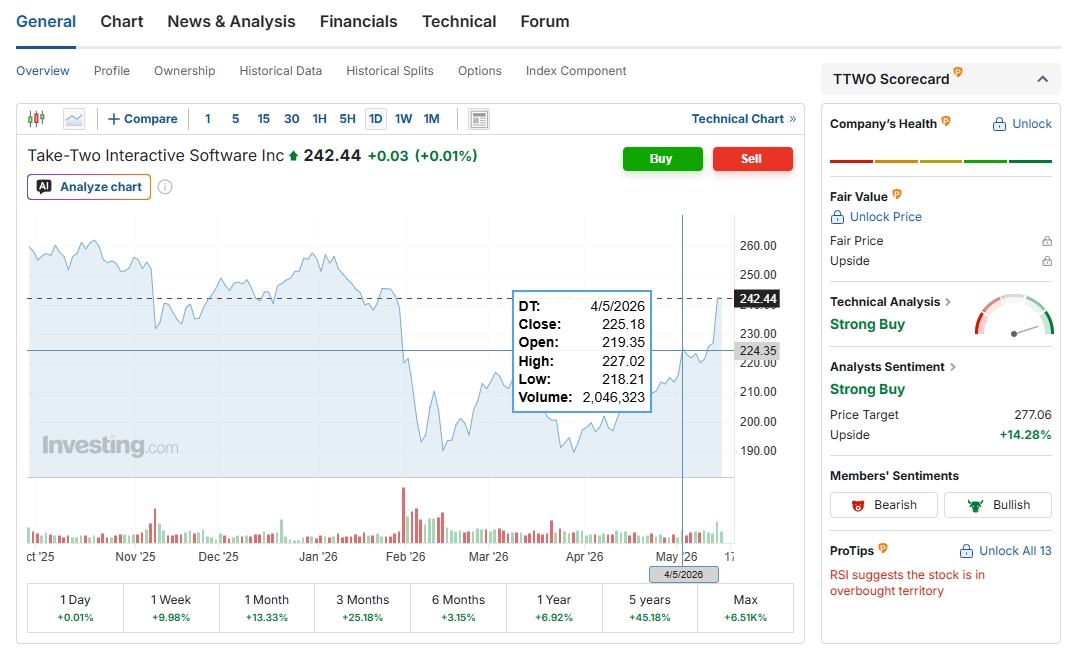Screen dimensions: 1078x648
Task: Click the Pro badge beside Company's Health
Action: click(946, 121)
